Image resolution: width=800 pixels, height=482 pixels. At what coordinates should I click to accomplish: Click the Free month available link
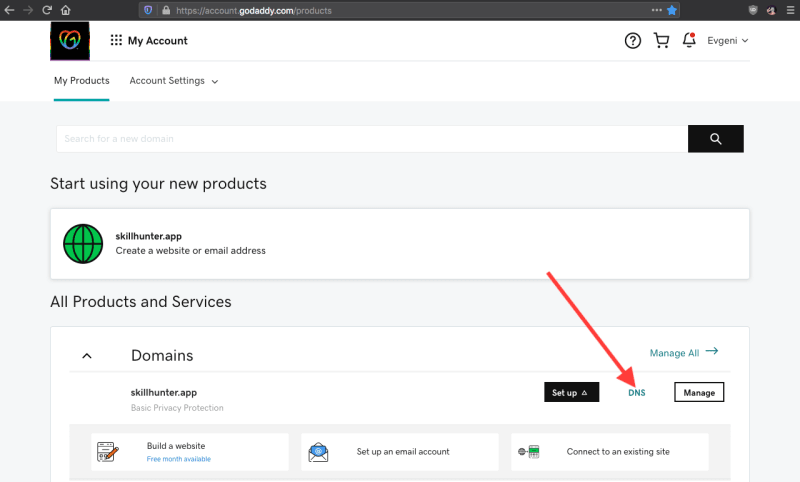[x=179, y=459]
